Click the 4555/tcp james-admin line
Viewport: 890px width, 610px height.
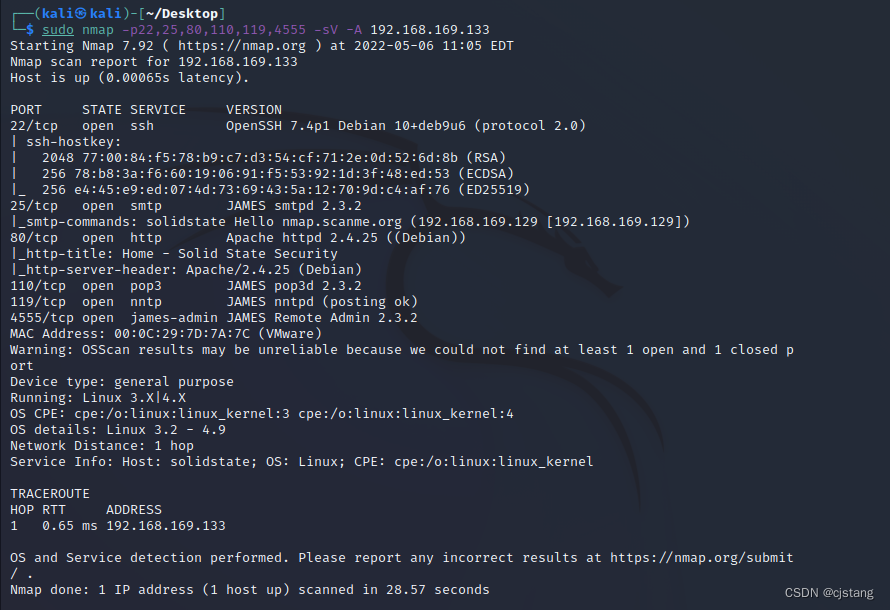pyautogui.click(x=213, y=318)
